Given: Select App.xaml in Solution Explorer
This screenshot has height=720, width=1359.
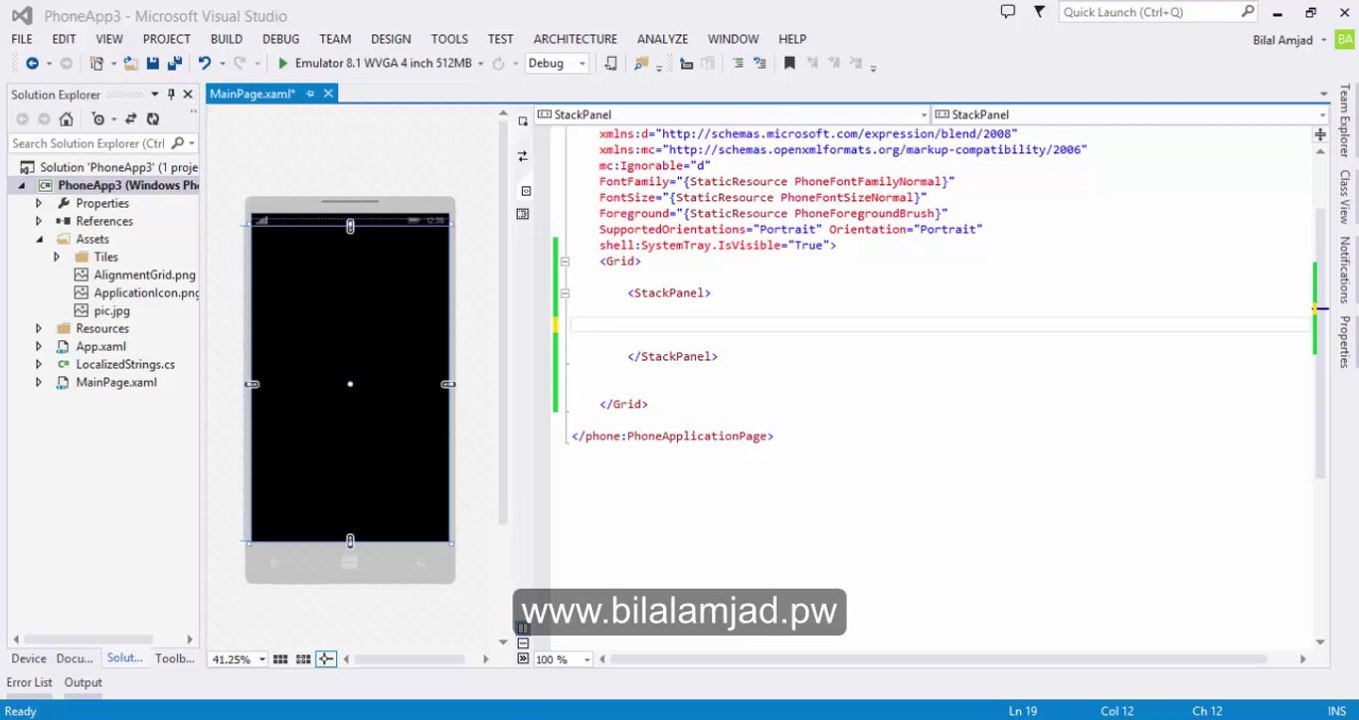Looking at the screenshot, I should (x=101, y=346).
